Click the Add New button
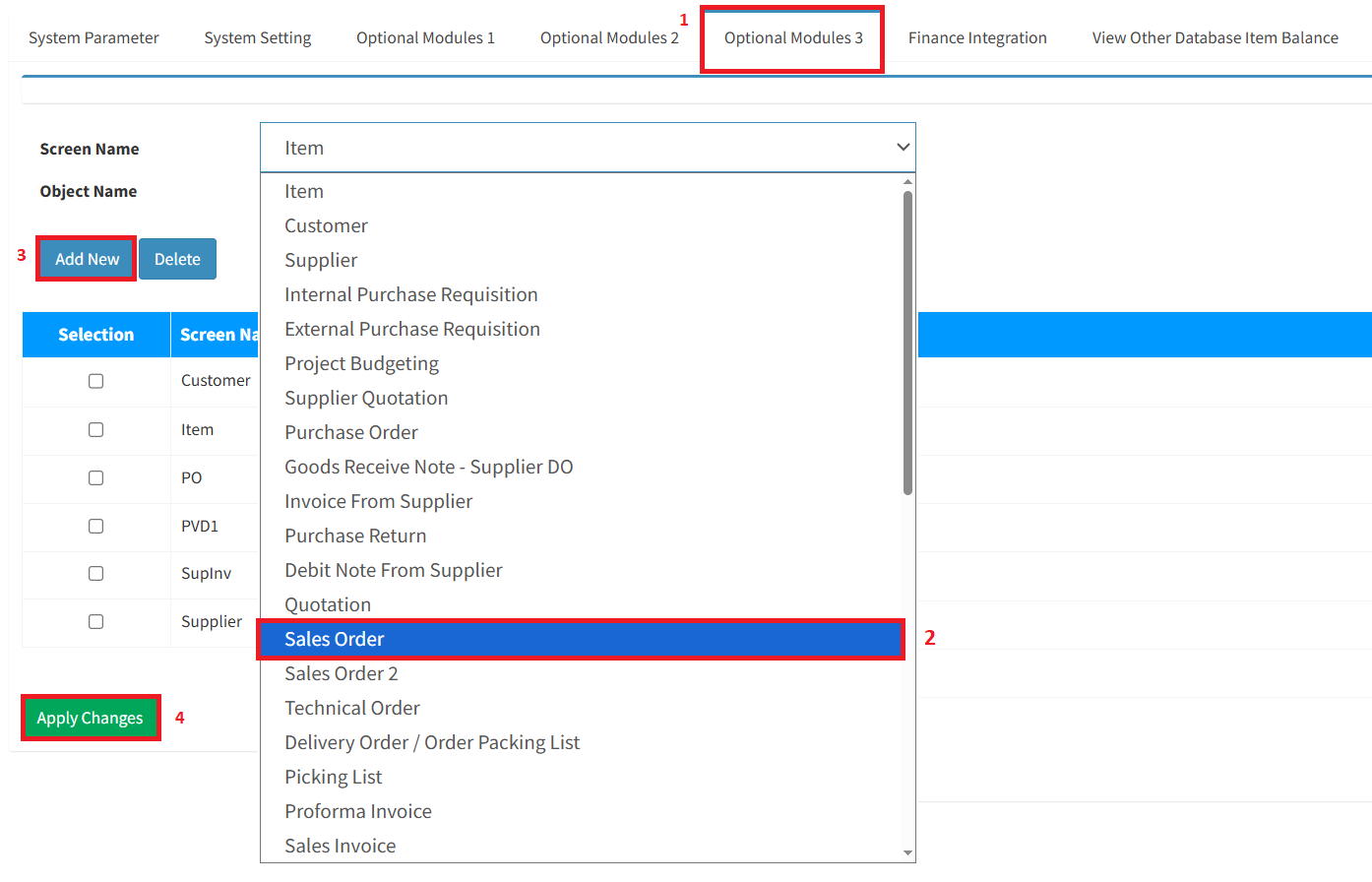 coord(87,259)
